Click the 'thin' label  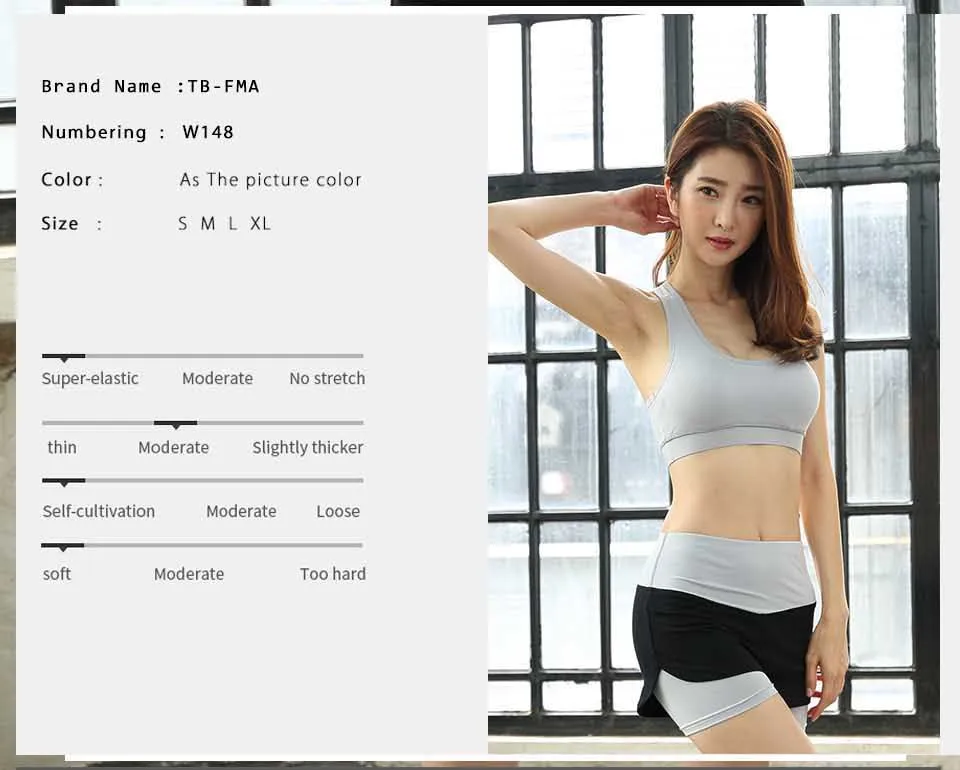pos(62,447)
